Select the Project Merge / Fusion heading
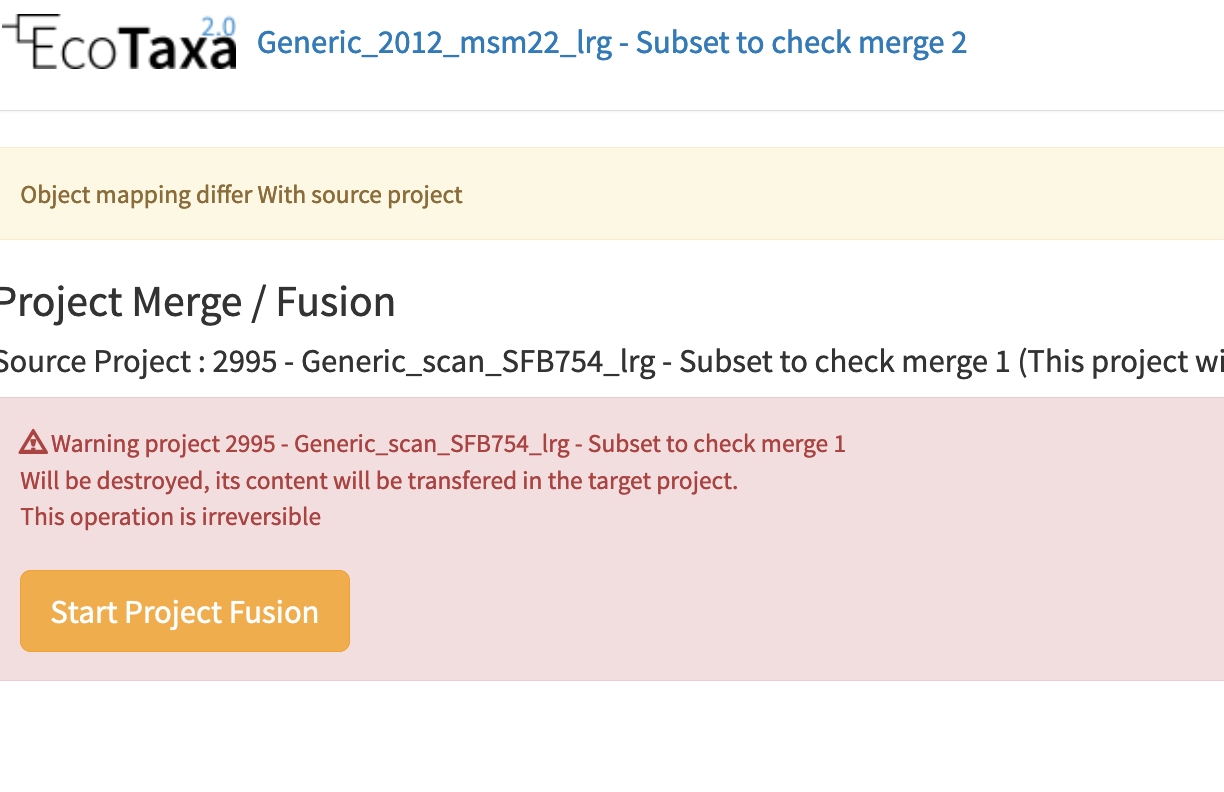This screenshot has width=1224, height=792. (x=196, y=301)
